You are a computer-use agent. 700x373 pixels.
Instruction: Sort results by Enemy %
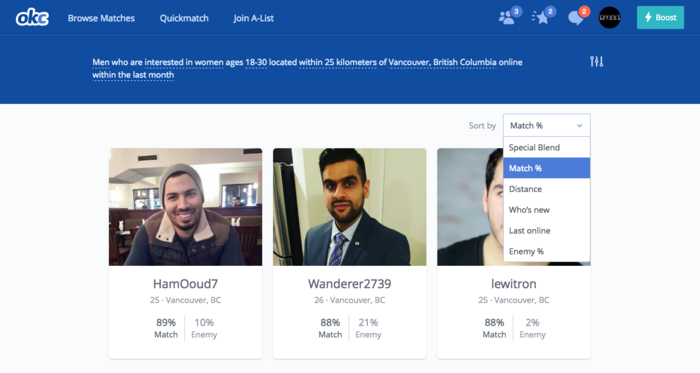(x=546, y=251)
